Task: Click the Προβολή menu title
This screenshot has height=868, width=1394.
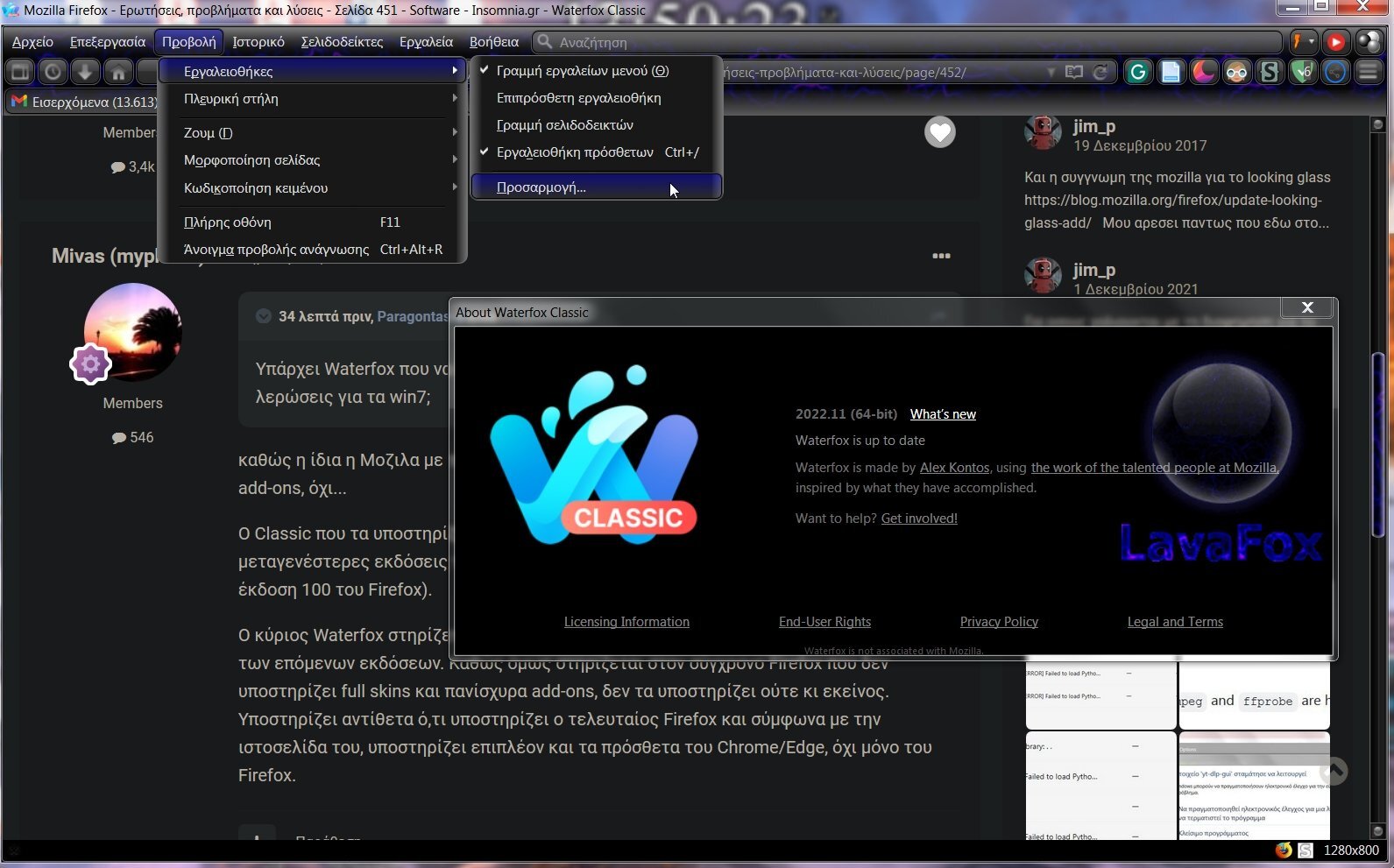Action: [x=188, y=42]
